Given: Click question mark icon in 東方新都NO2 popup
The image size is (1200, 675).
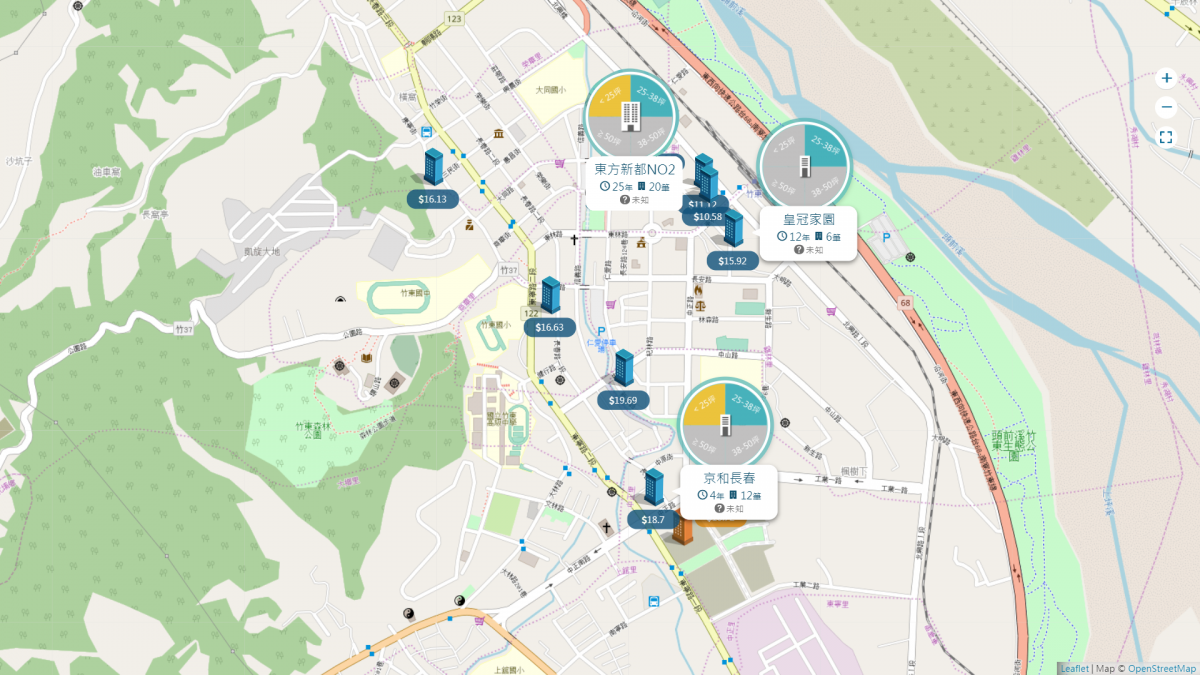Looking at the screenshot, I should [625, 200].
